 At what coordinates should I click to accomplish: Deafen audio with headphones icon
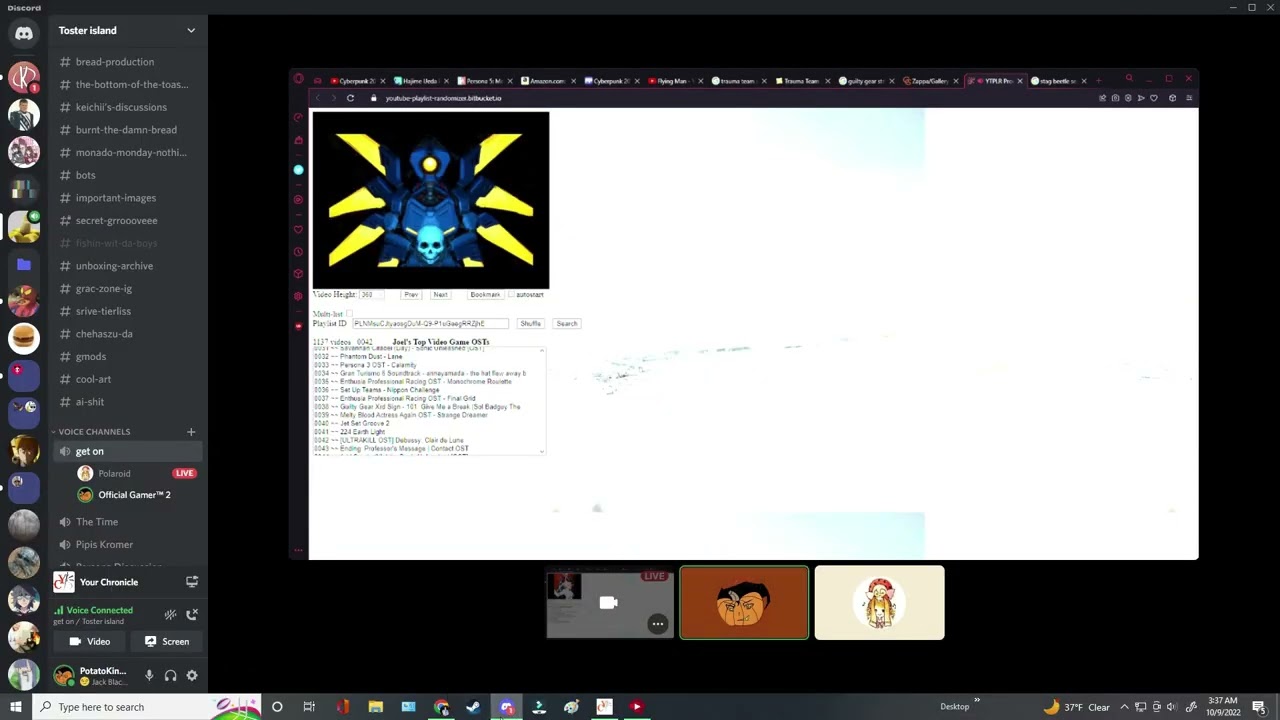tap(170, 676)
